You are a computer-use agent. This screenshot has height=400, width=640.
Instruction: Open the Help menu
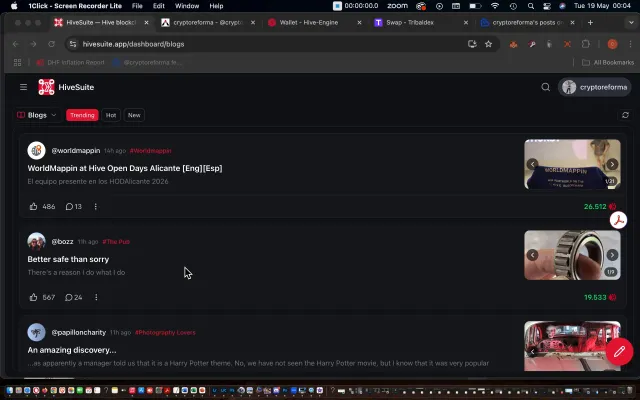(x=216, y=6)
